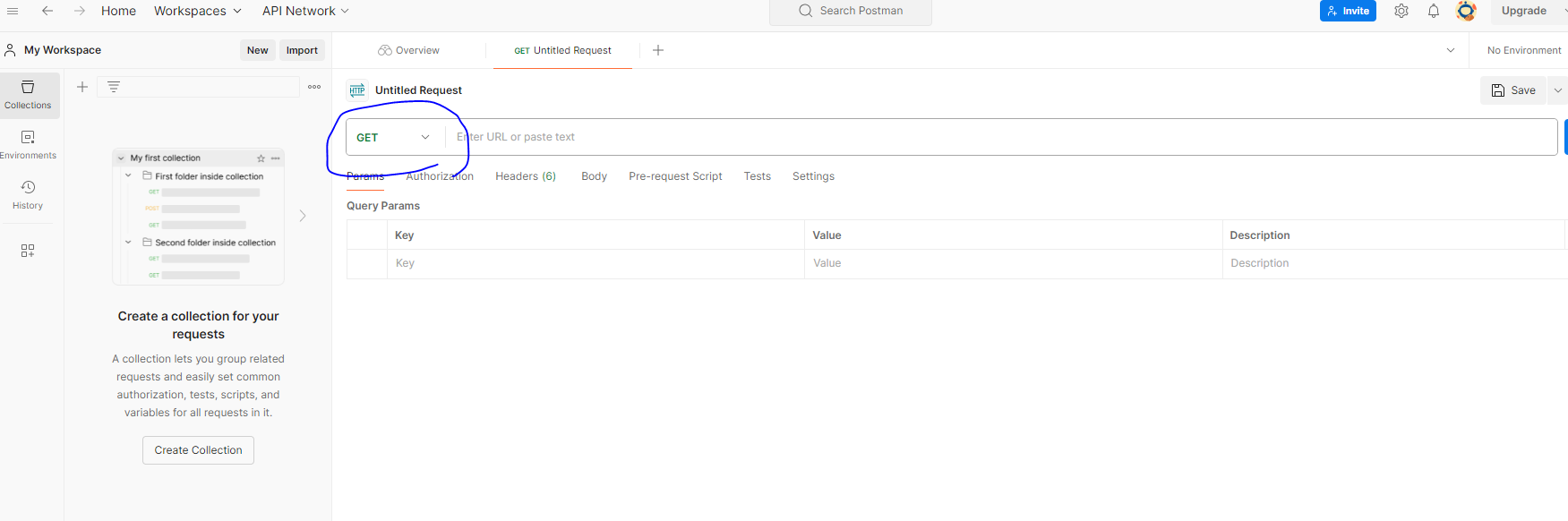This screenshot has height=521, width=1568.
Task: Open the API Network dropdown
Action: click(x=305, y=11)
